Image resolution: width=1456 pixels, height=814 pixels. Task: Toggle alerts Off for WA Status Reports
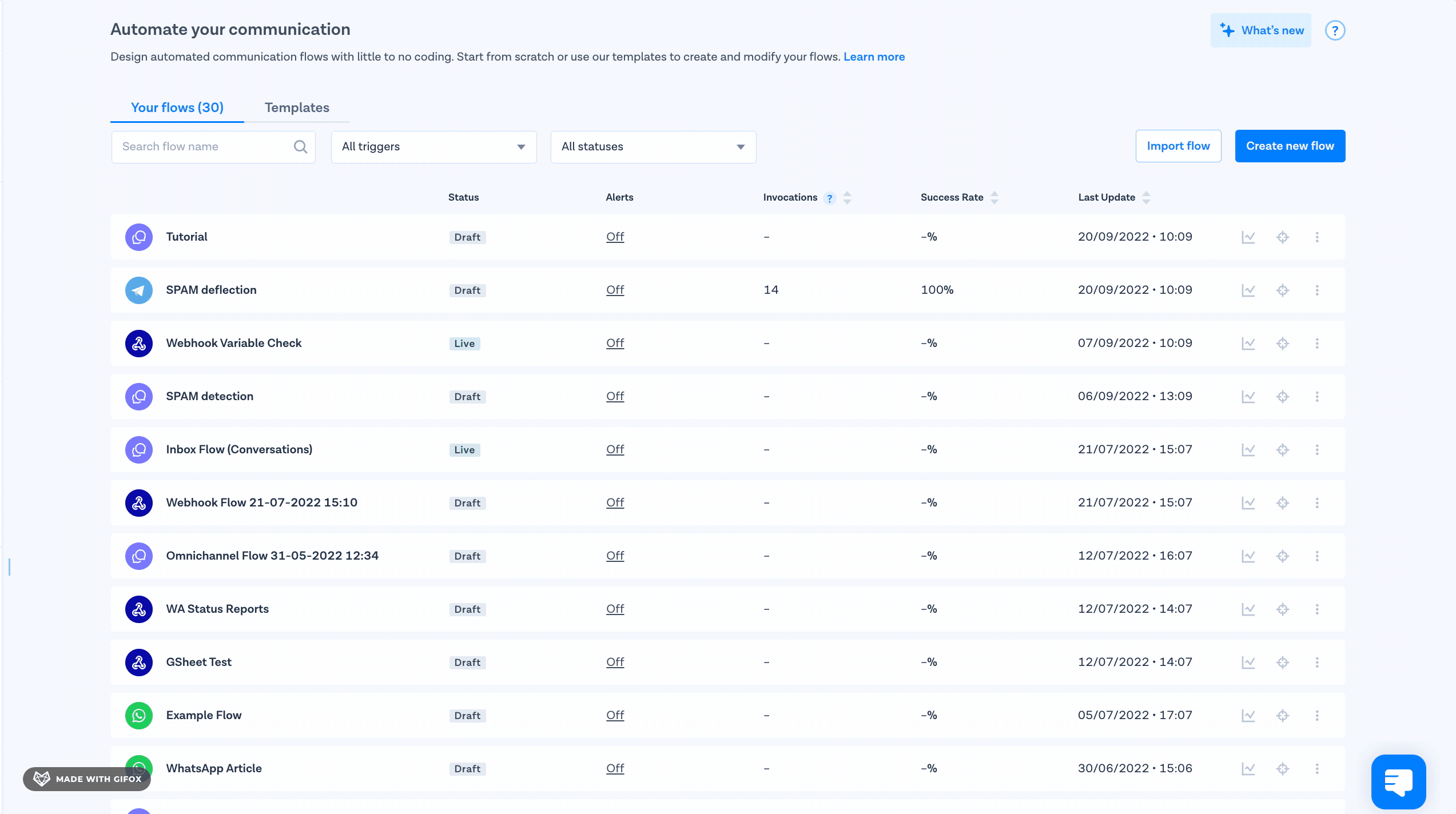(615, 609)
